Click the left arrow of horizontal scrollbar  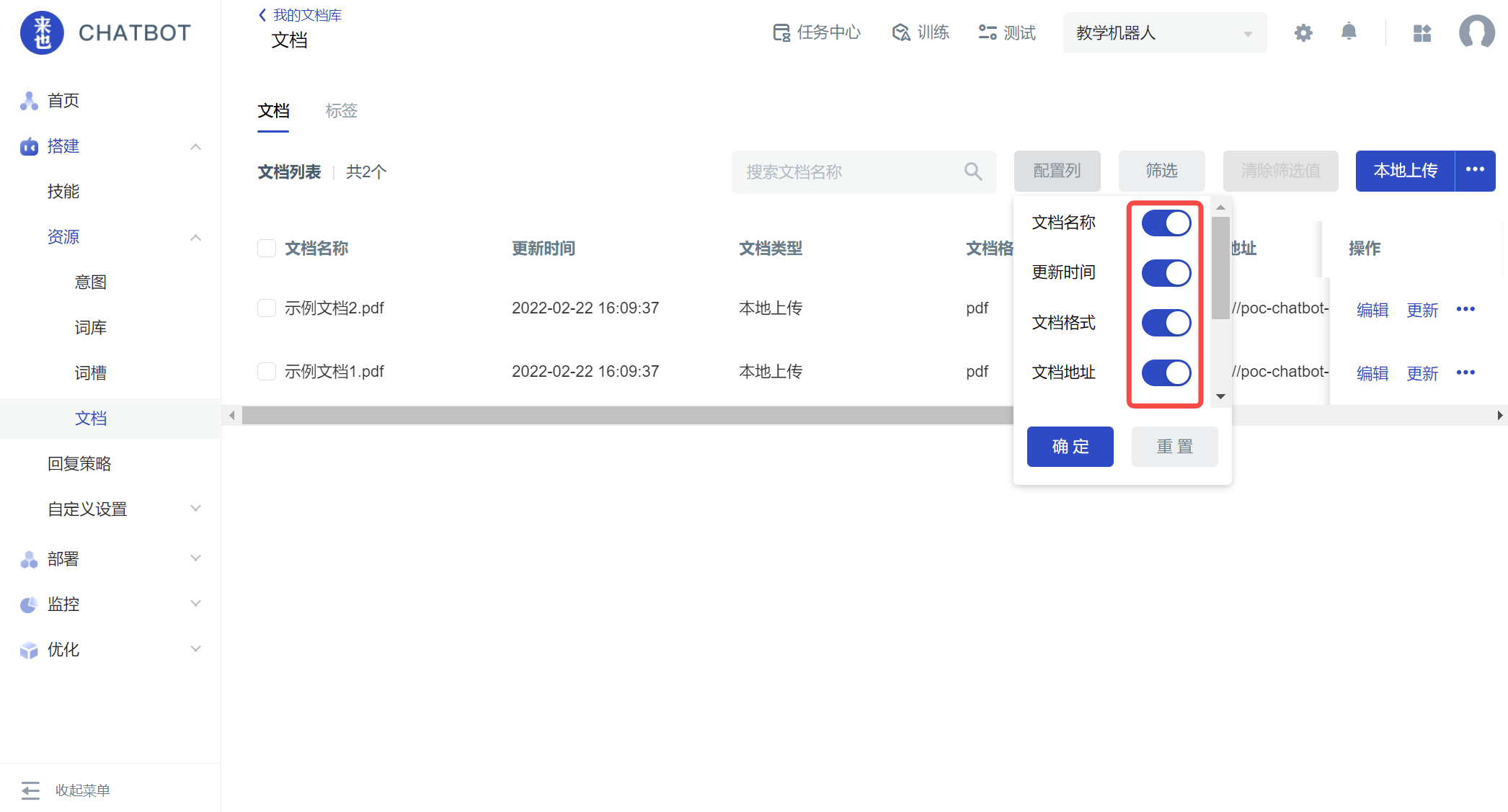(231, 416)
